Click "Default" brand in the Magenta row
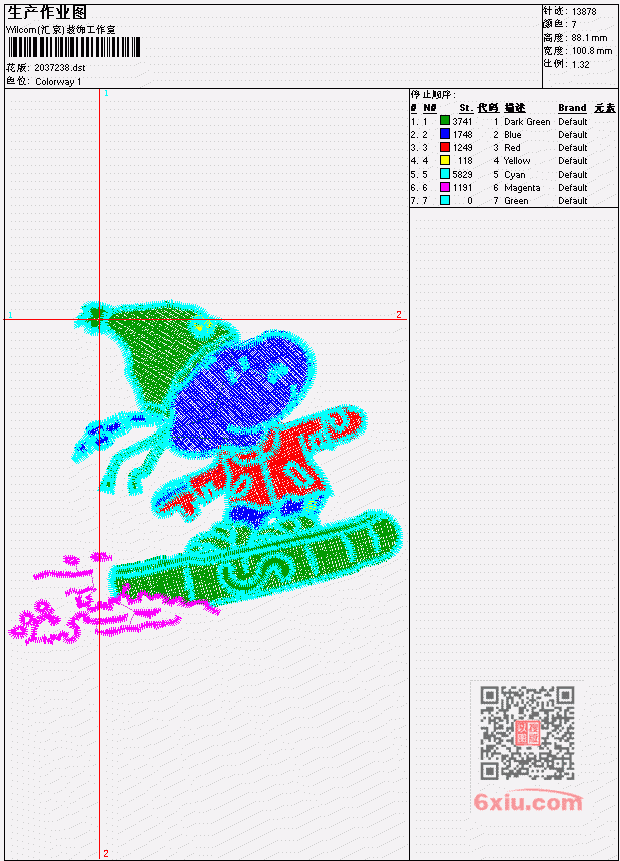Image resolution: width=620 pixels, height=861 pixels. point(573,188)
